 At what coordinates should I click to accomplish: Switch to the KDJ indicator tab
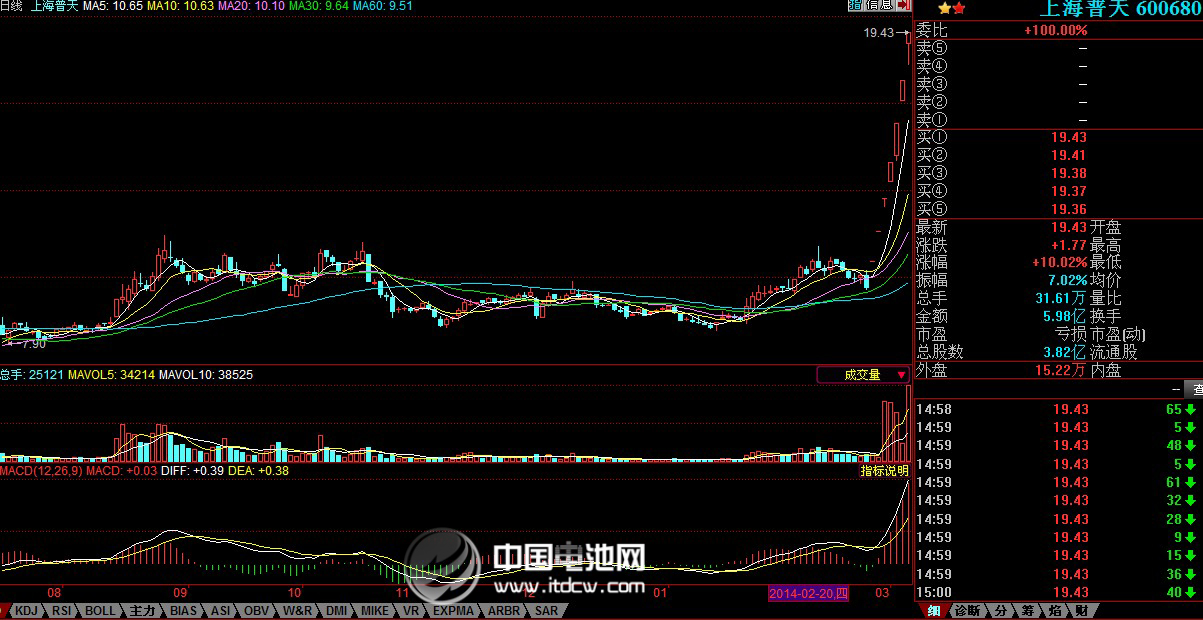point(27,611)
